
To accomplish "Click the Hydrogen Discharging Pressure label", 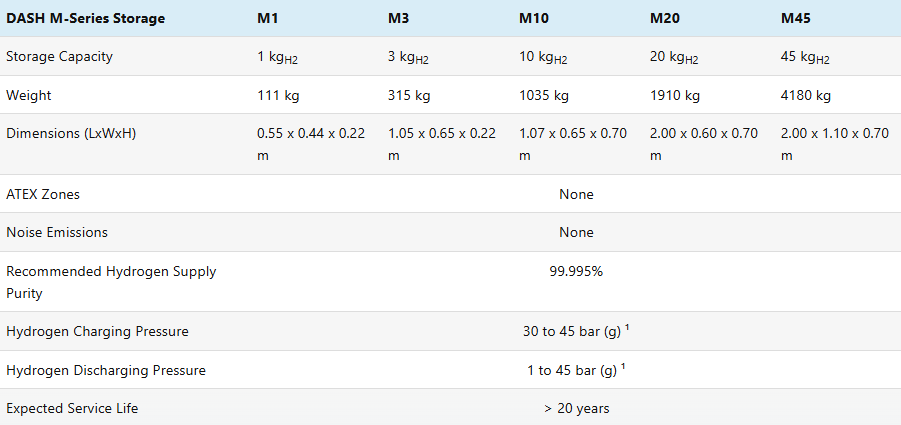I will 106,370.
